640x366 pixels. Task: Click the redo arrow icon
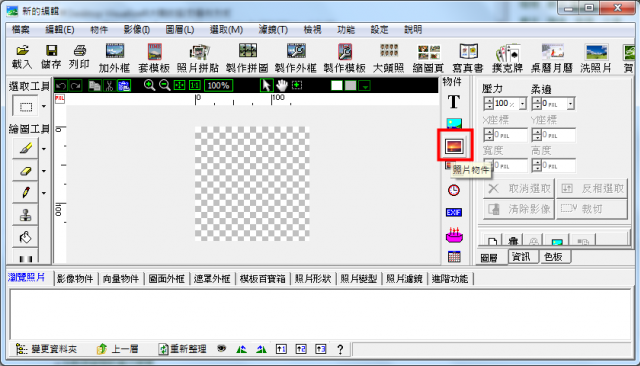click(x=76, y=85)
